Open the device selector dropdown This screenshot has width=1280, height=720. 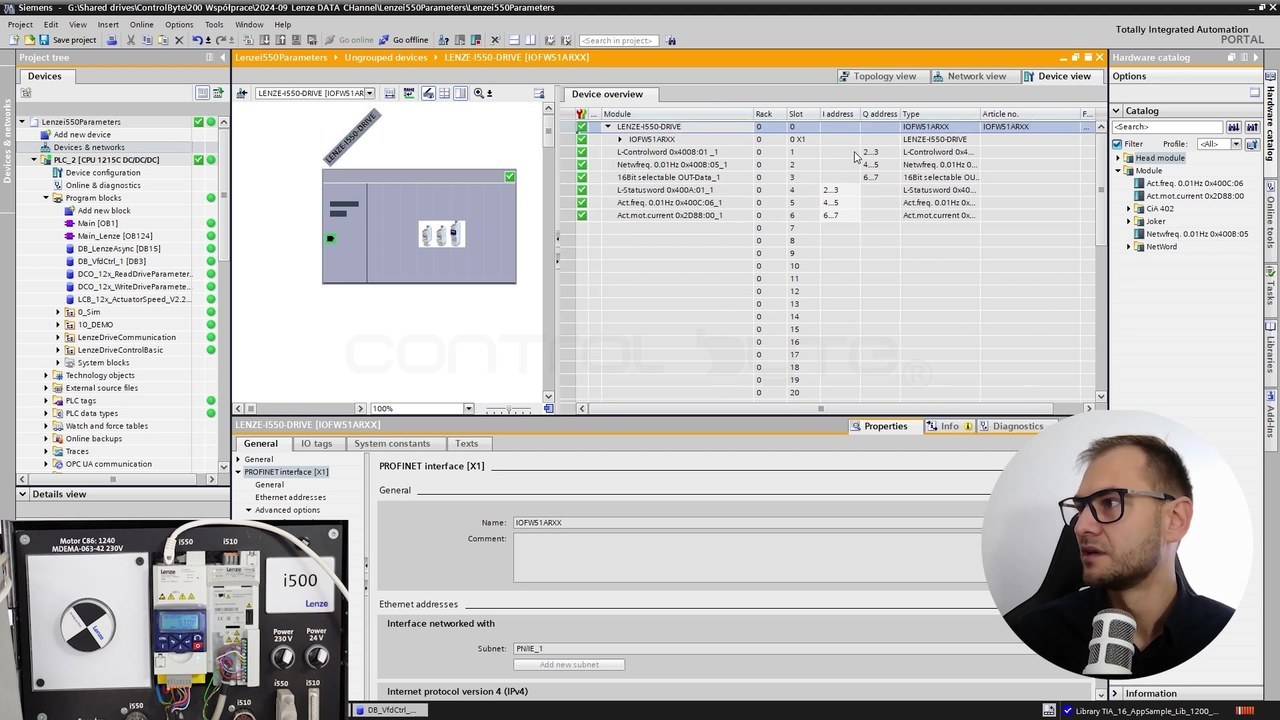pyautogui.click(x=369, y=93)
